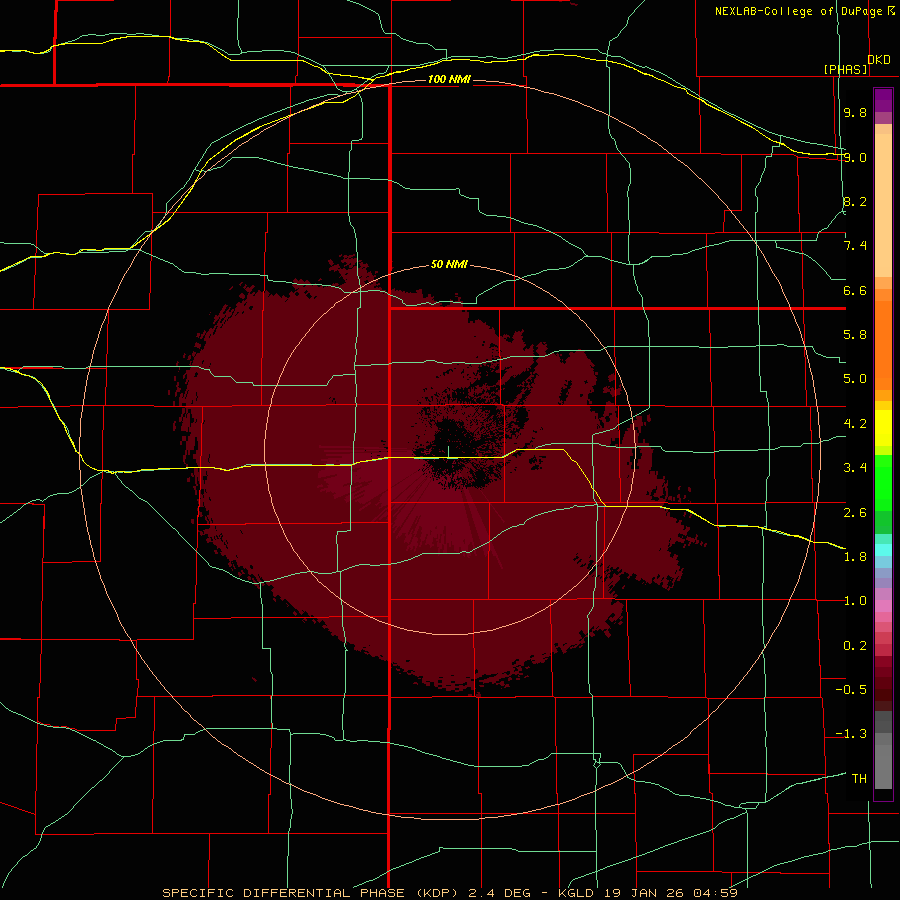Click the purple top segment of color bar
This screenshot has width=900, height=900.
tap(883, 100)
